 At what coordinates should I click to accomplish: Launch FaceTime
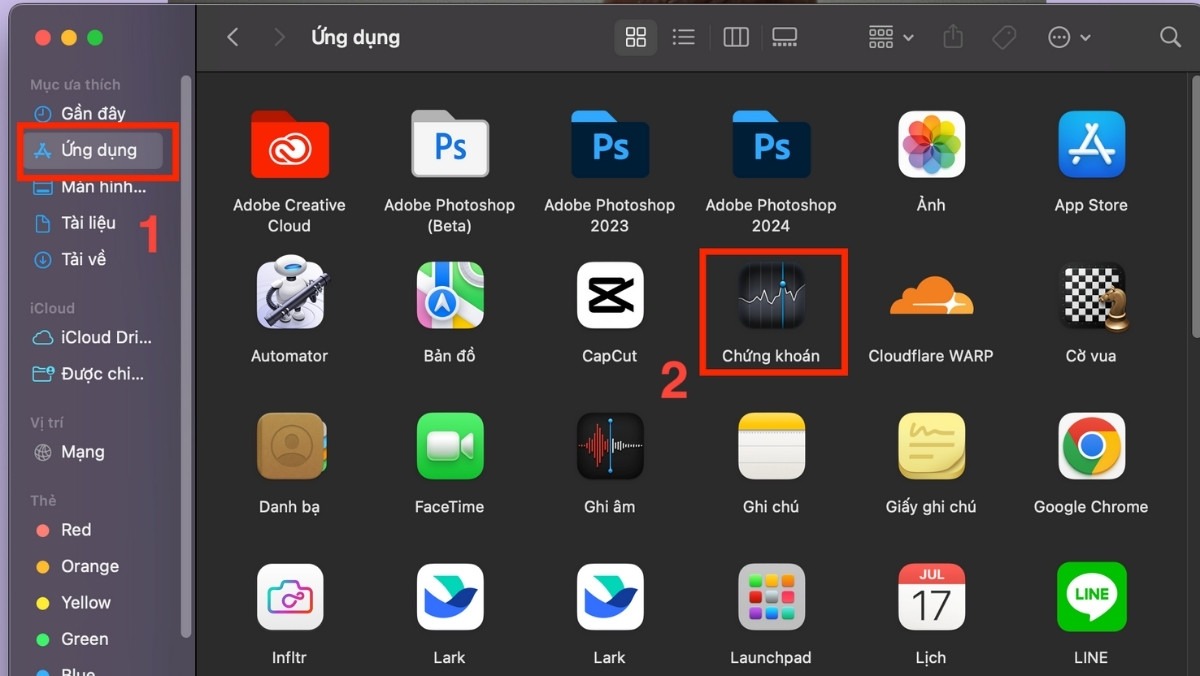pos(450,446)
